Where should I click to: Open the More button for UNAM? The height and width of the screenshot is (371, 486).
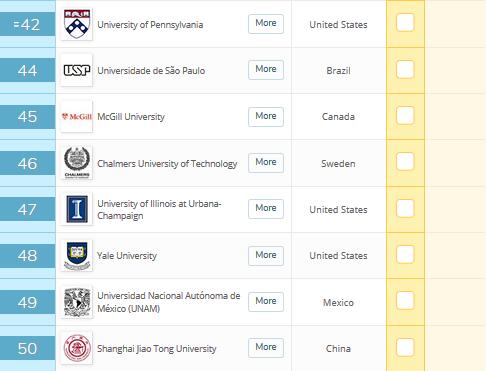coord(266,302)
